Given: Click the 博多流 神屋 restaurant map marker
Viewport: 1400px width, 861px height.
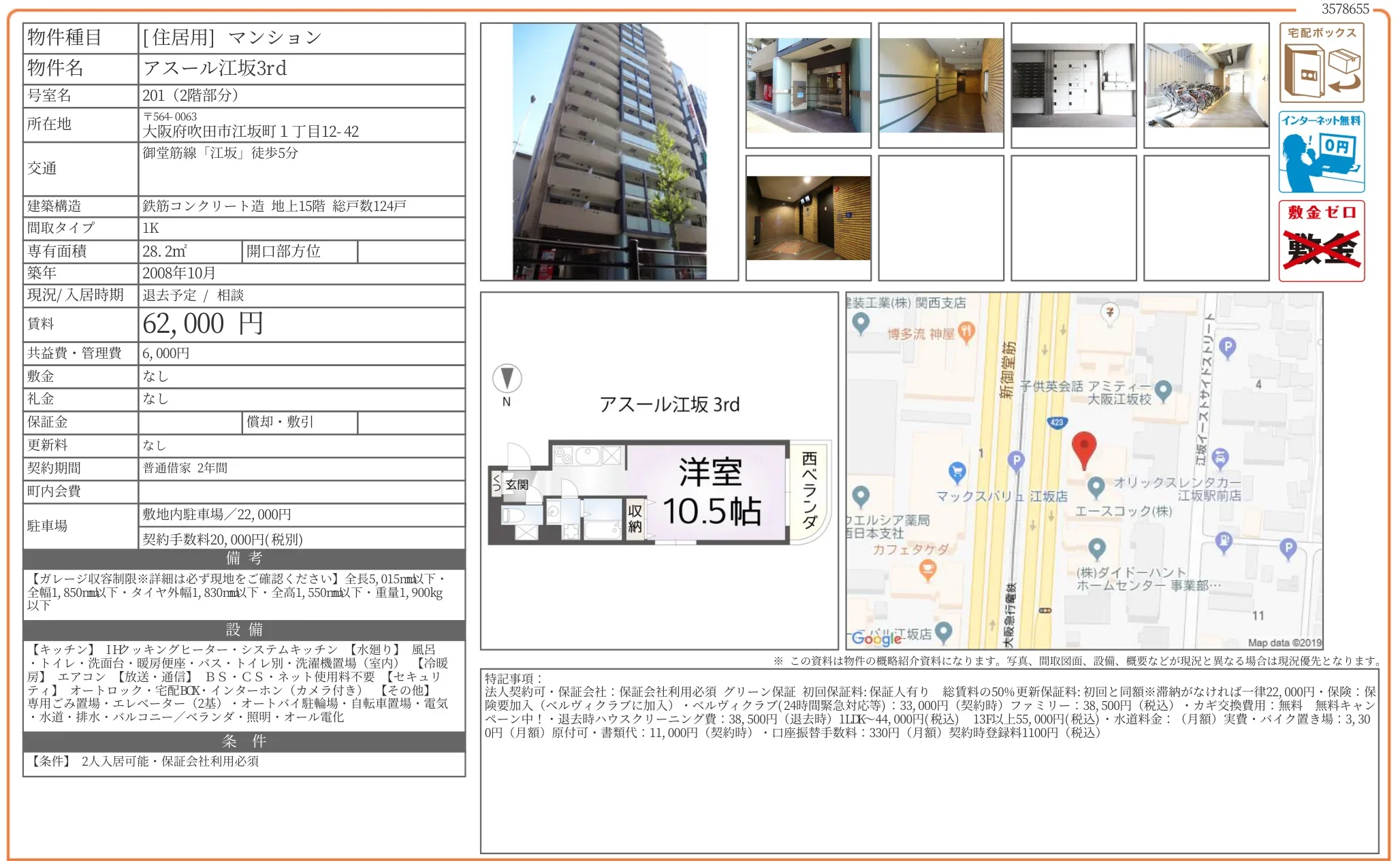Looking at the screenshot, I should coord(966,331).
